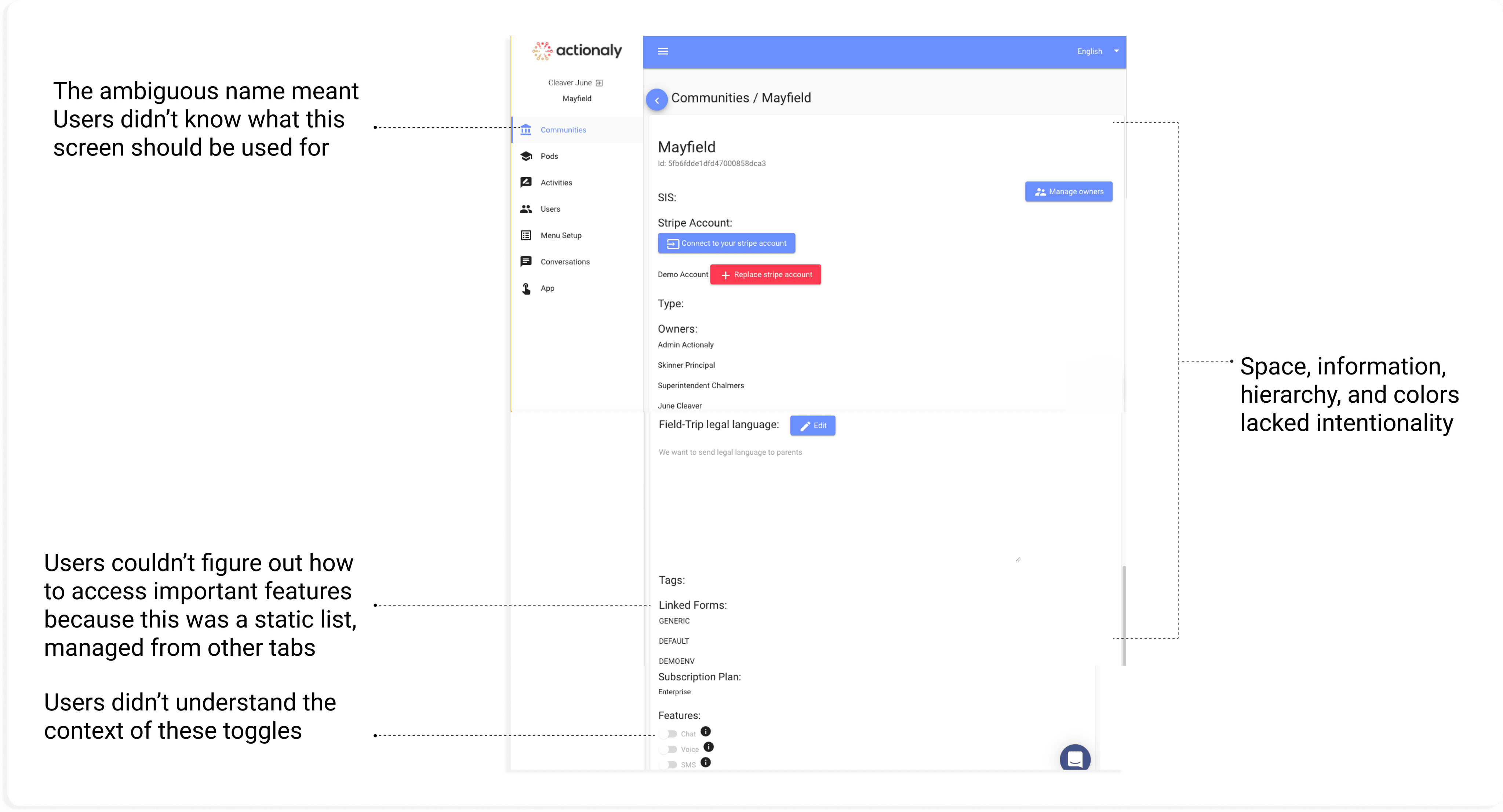Open the English language dropdown

pyautogui.click(x=1097, y=51)
